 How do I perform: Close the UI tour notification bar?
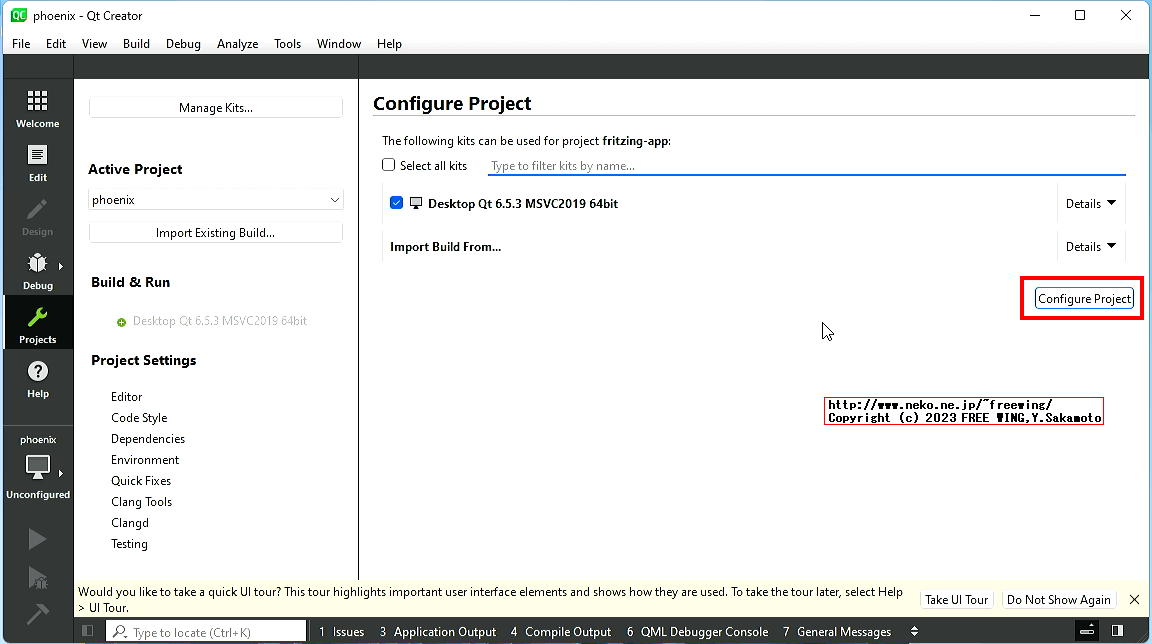1134,600
